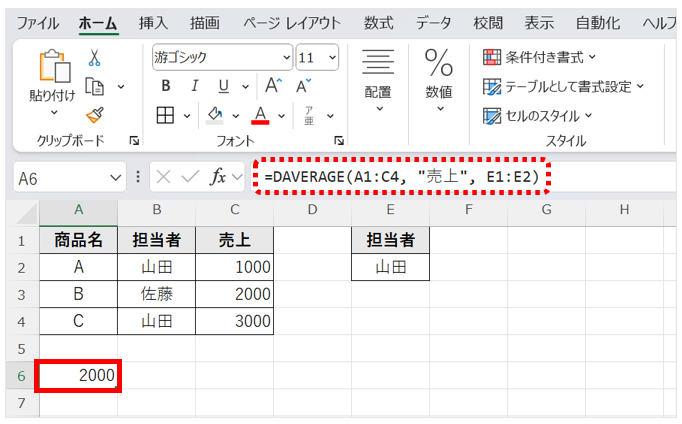Click the Select All corner triangle
Screen dimensions: 682x424
point(27,214)
